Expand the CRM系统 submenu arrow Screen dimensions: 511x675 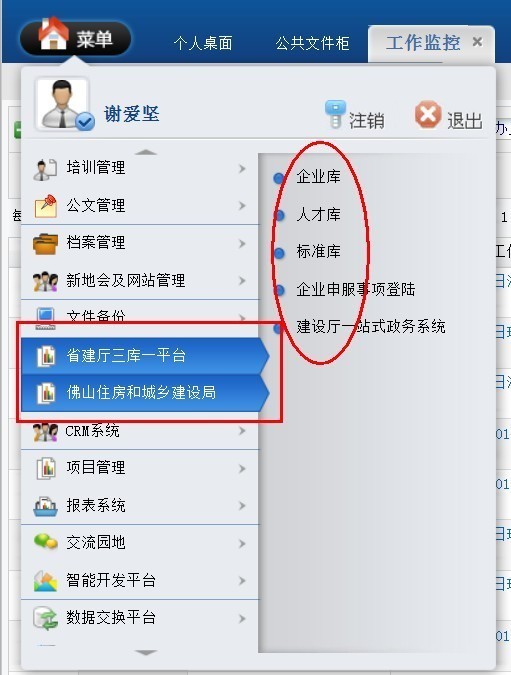click(x=242, y=430)
